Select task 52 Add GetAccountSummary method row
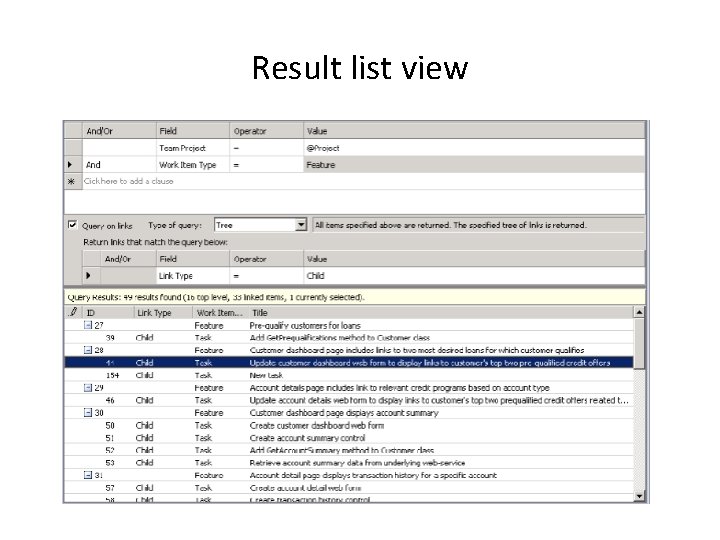 pyautogui.click(x=349, y=450)
